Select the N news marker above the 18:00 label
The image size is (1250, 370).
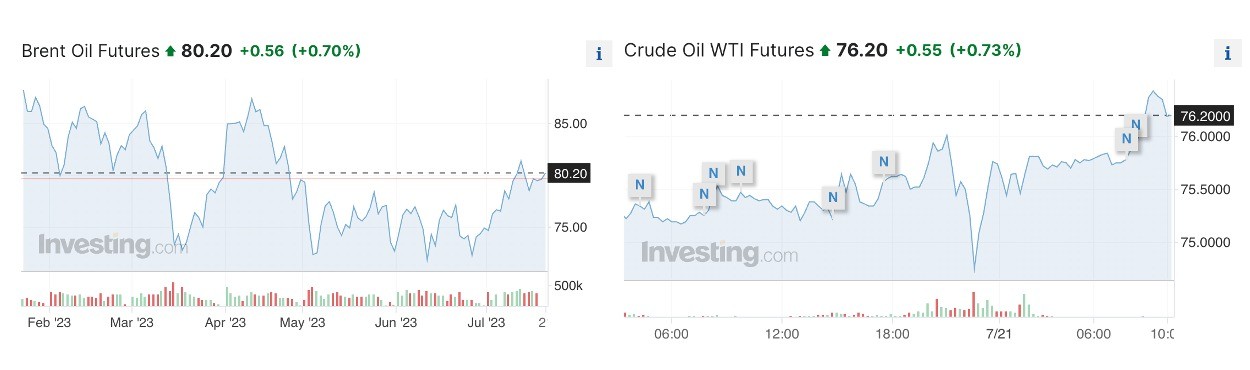point(884,161)
